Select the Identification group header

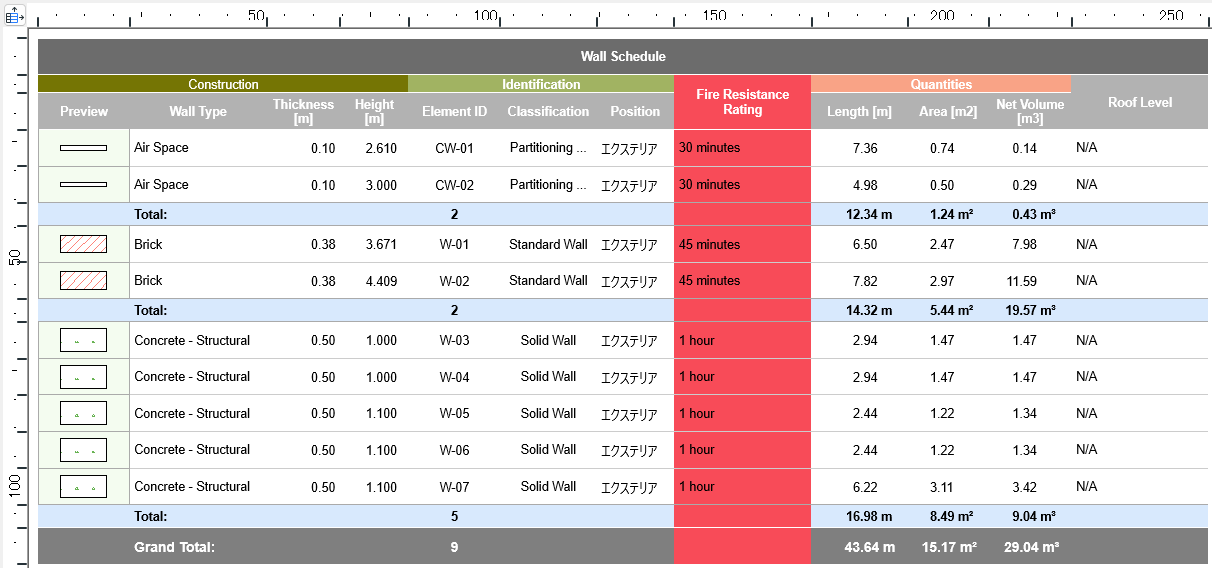pos(540,85)
